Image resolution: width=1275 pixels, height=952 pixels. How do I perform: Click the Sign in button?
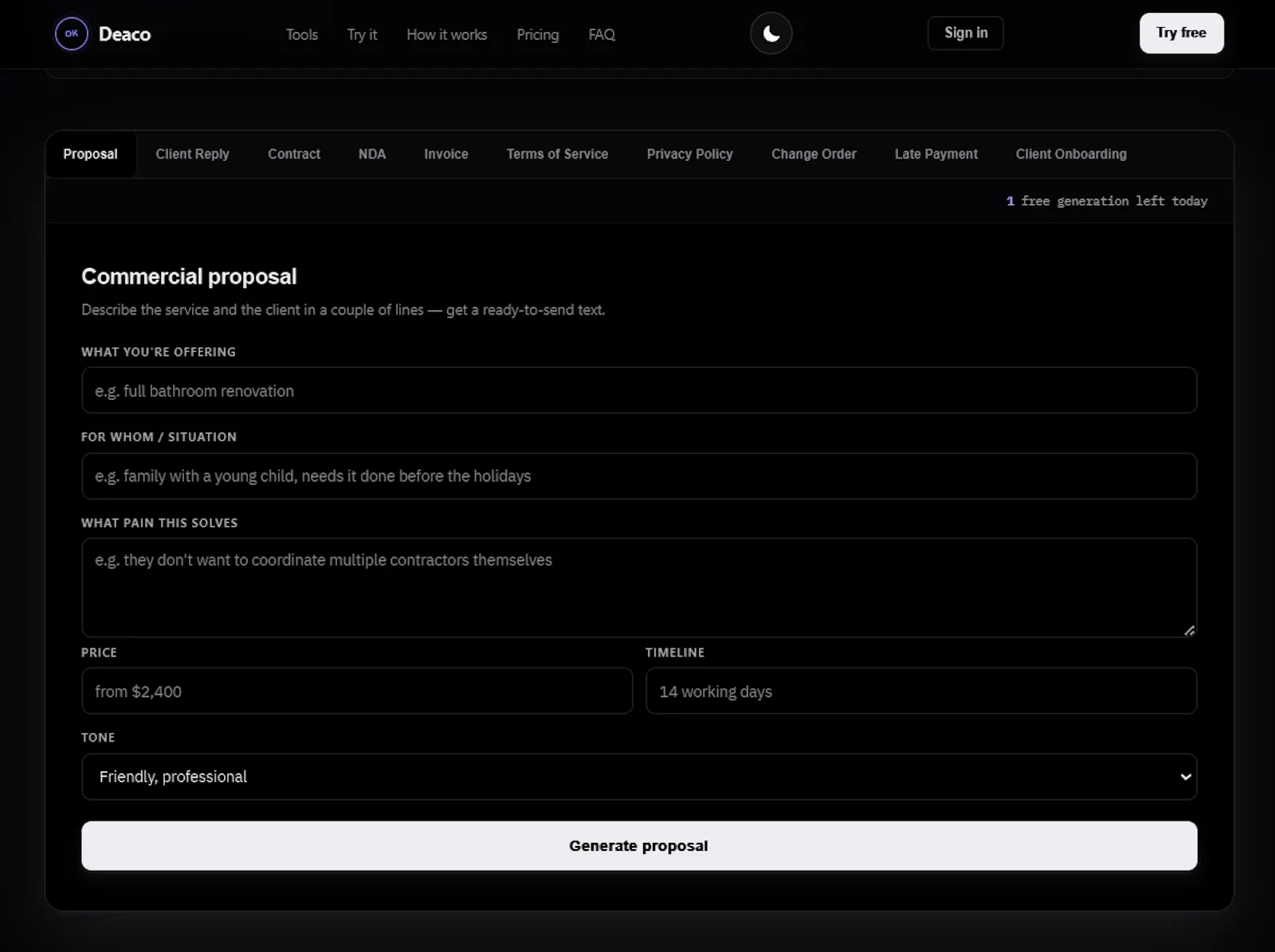click(x=965, y=33)
